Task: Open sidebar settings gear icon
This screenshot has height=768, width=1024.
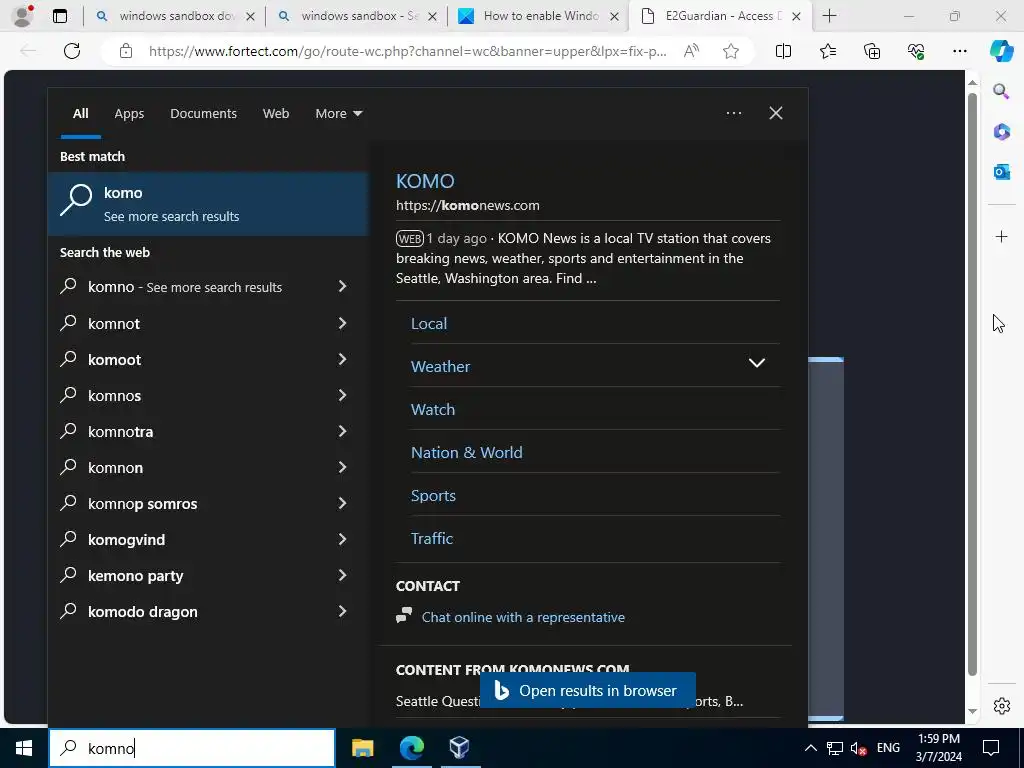Action: click(x=1002, y=706)
